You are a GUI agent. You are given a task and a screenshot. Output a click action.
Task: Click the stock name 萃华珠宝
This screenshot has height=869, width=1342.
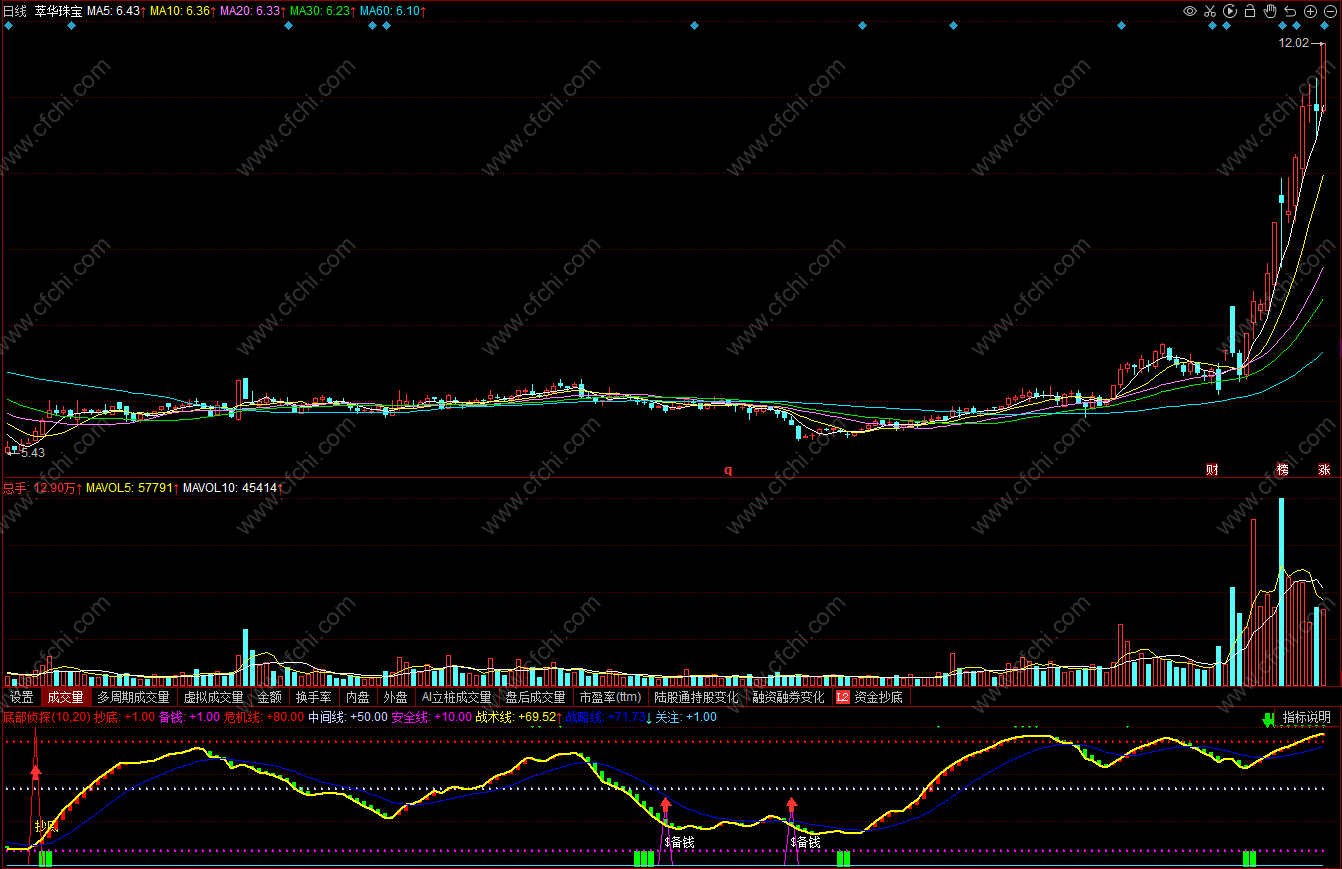(58, 11)
